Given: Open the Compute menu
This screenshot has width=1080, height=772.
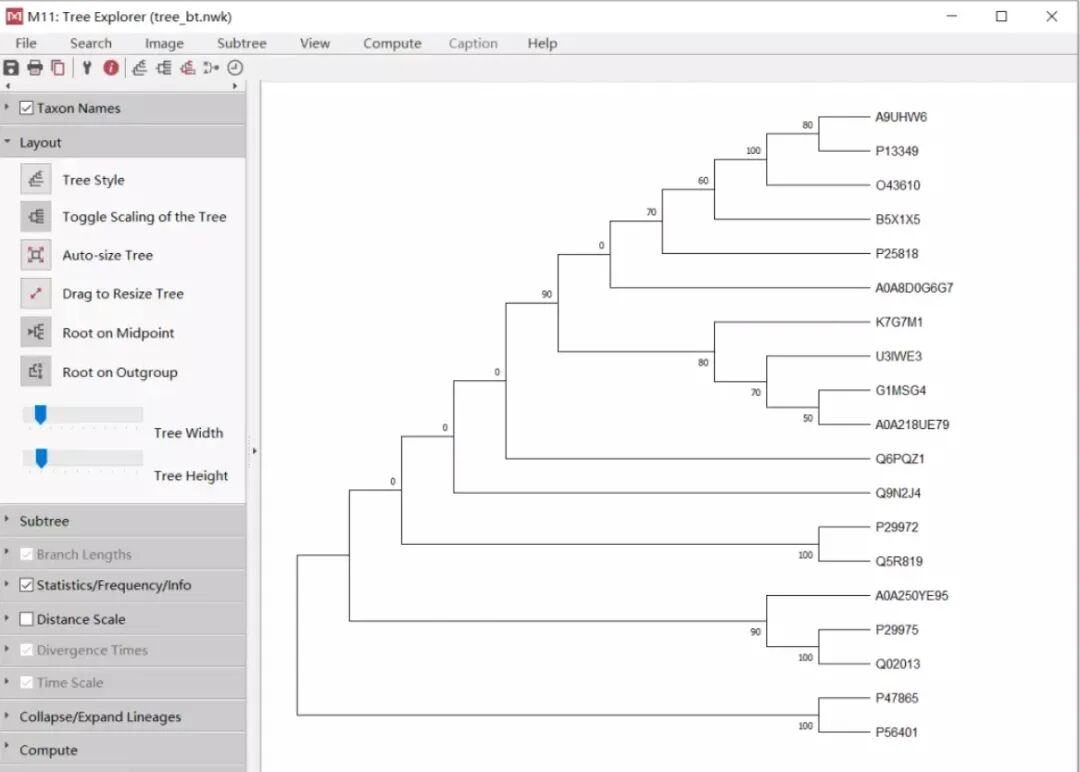Looking at the screenshot, I should tap(392, 43).
